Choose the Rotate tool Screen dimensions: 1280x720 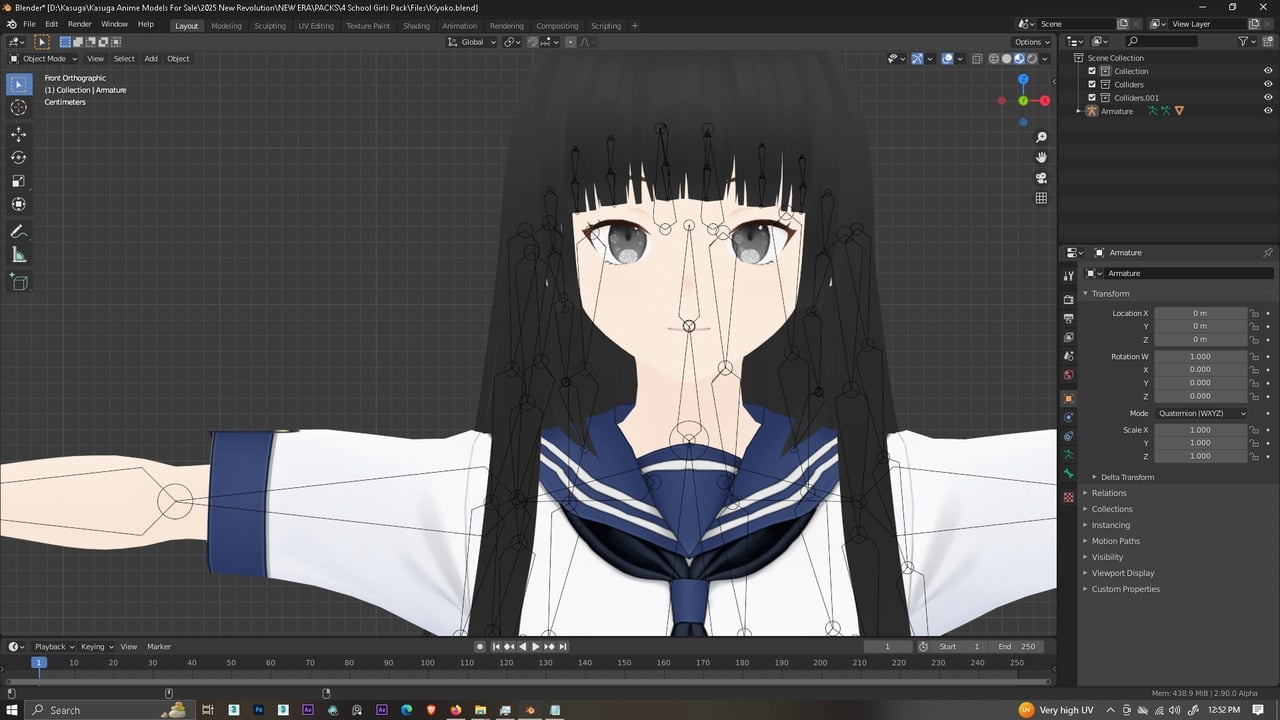point(19,157)
